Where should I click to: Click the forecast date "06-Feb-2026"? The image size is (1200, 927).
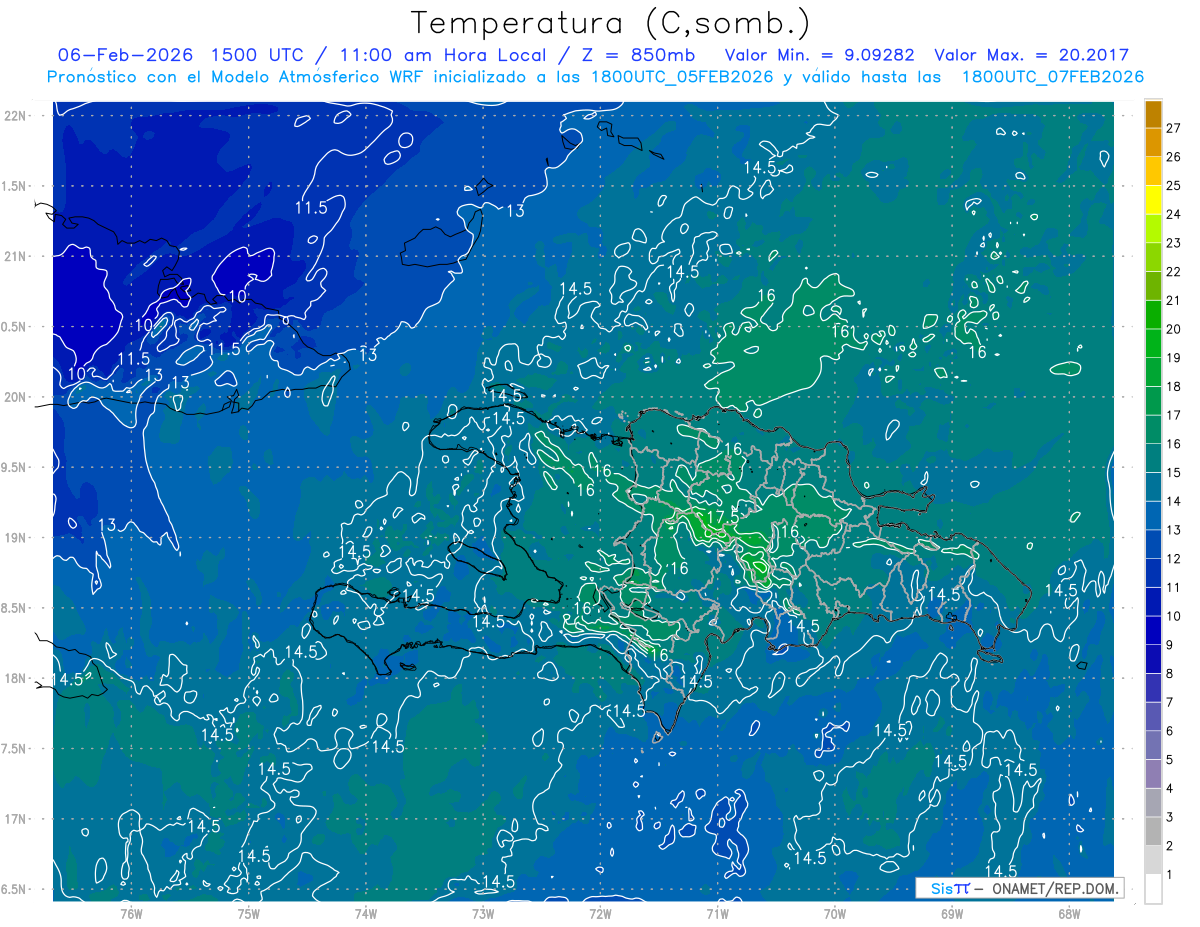(x=125, y=55)
